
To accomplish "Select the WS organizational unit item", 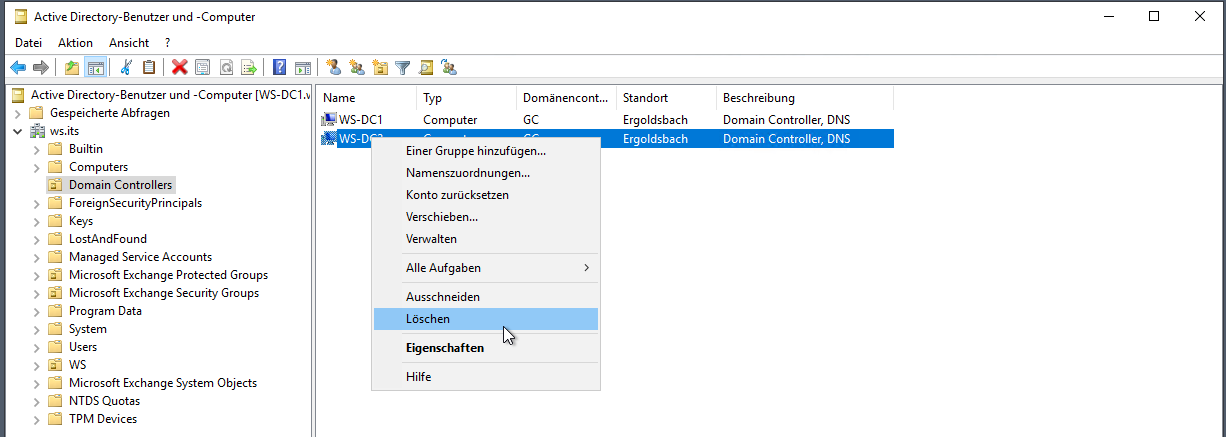I will 77,365.
